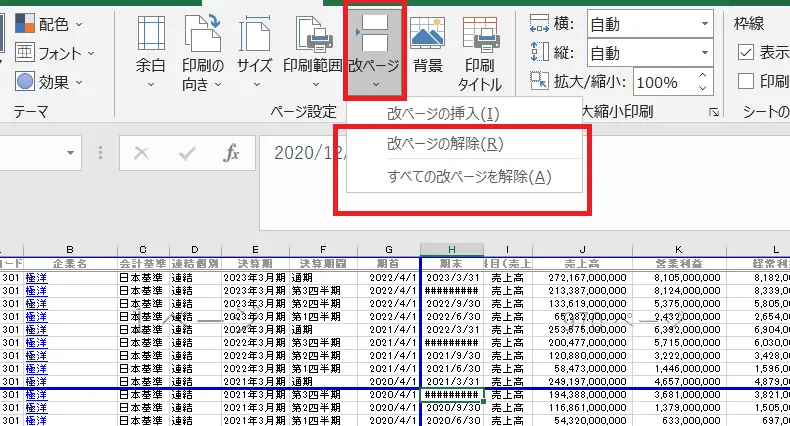Click the fx insert function icon
Image resolution: width=790 pixels, height=426 pixels.
pyautogui.click(x=231, y=153)
